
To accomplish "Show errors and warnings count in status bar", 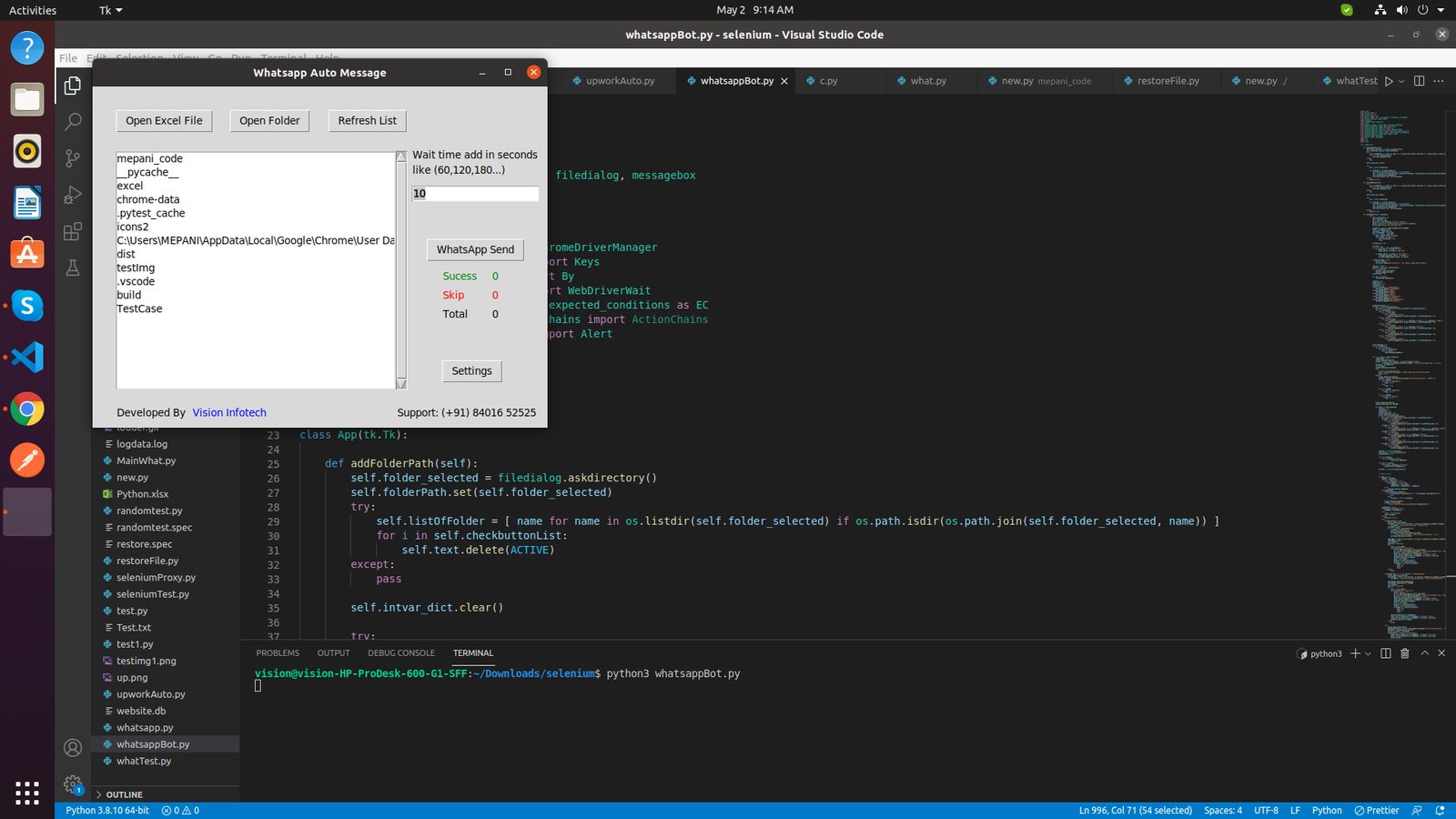I will [x=180, y=810].
